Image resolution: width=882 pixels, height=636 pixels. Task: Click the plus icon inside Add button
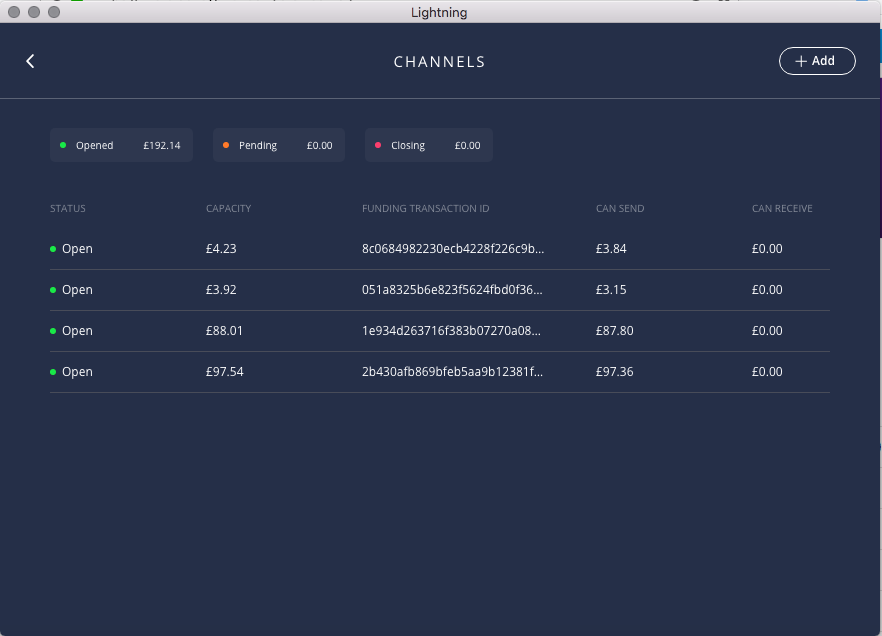800,61
